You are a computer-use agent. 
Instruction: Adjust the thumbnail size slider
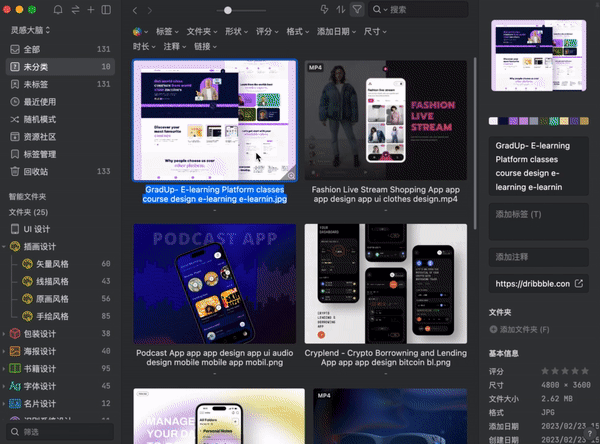tap(228, 10)
